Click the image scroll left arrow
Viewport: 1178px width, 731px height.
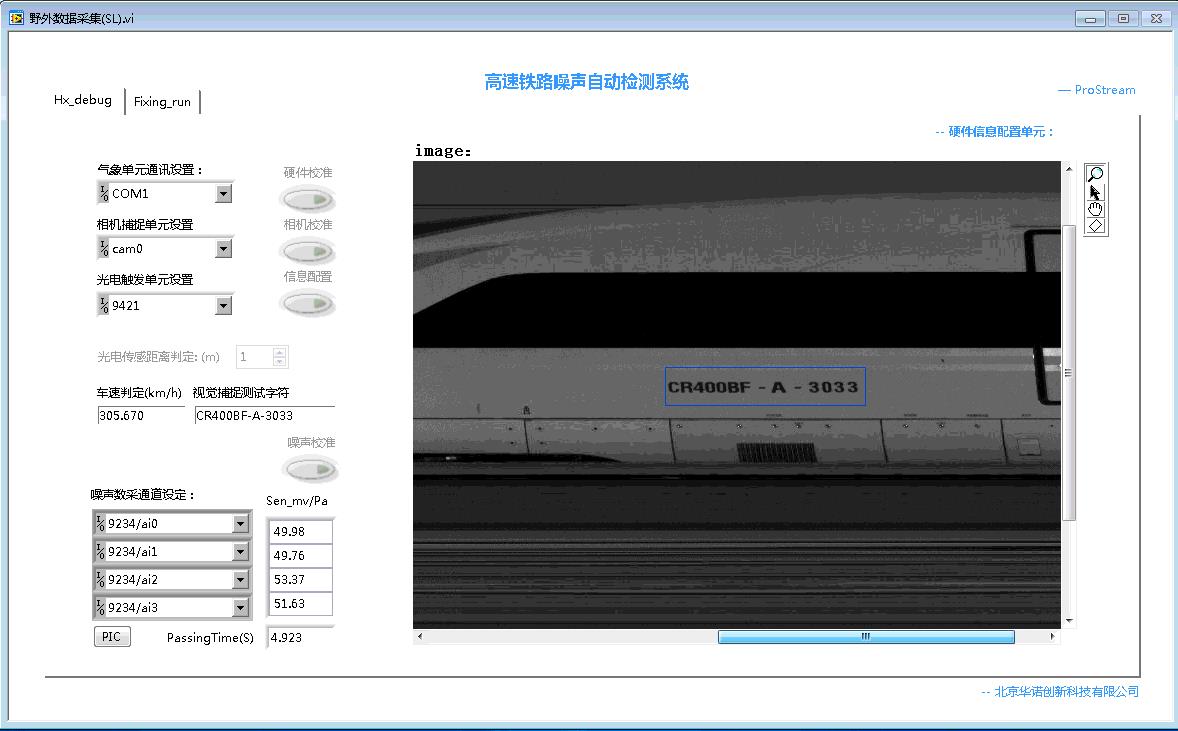coord(419,636)
